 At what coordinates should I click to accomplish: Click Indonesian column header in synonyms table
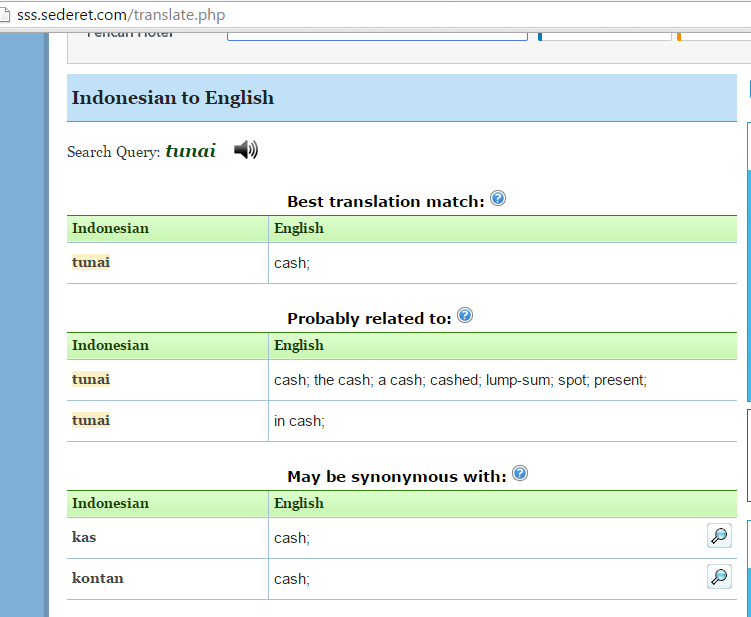(x=110, y=503)
